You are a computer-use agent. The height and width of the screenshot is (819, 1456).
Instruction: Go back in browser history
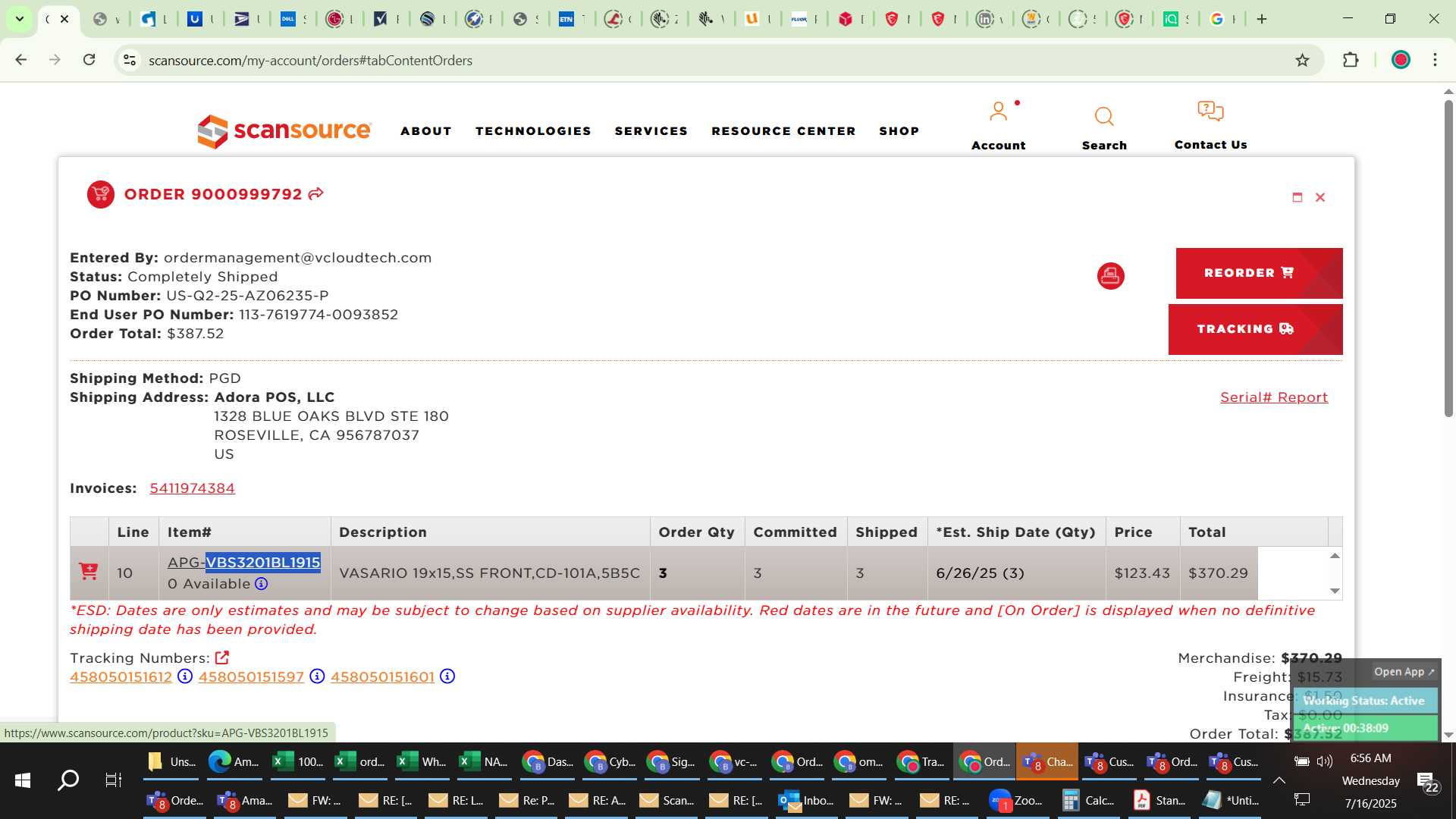point(21,60)
